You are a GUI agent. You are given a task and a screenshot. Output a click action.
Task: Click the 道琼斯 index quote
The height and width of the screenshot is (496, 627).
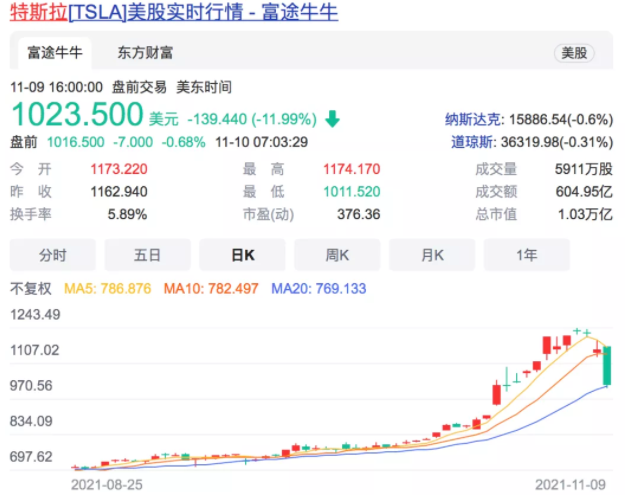click(532, 142)
